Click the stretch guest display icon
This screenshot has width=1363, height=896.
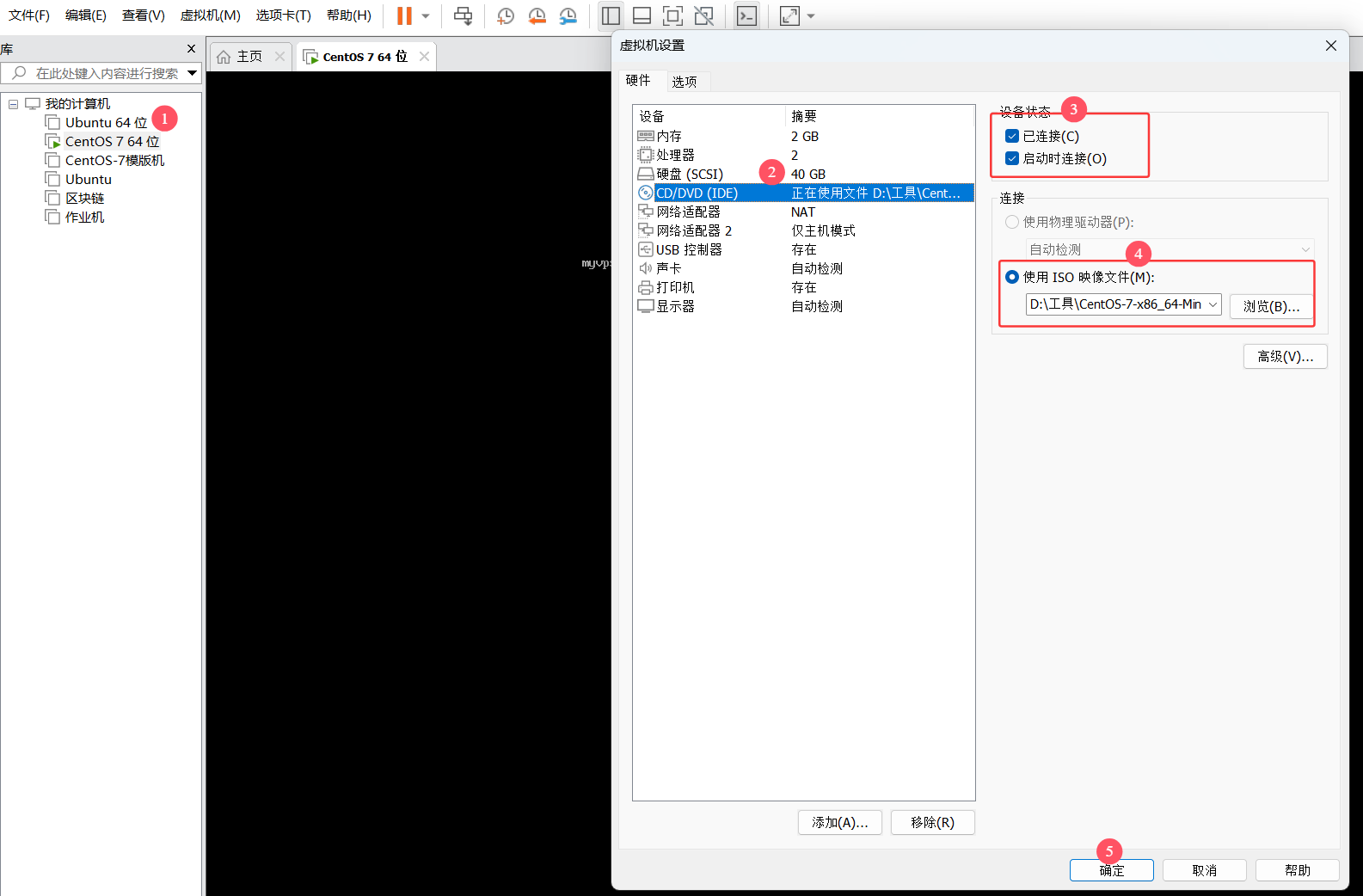tap(789, 15)
